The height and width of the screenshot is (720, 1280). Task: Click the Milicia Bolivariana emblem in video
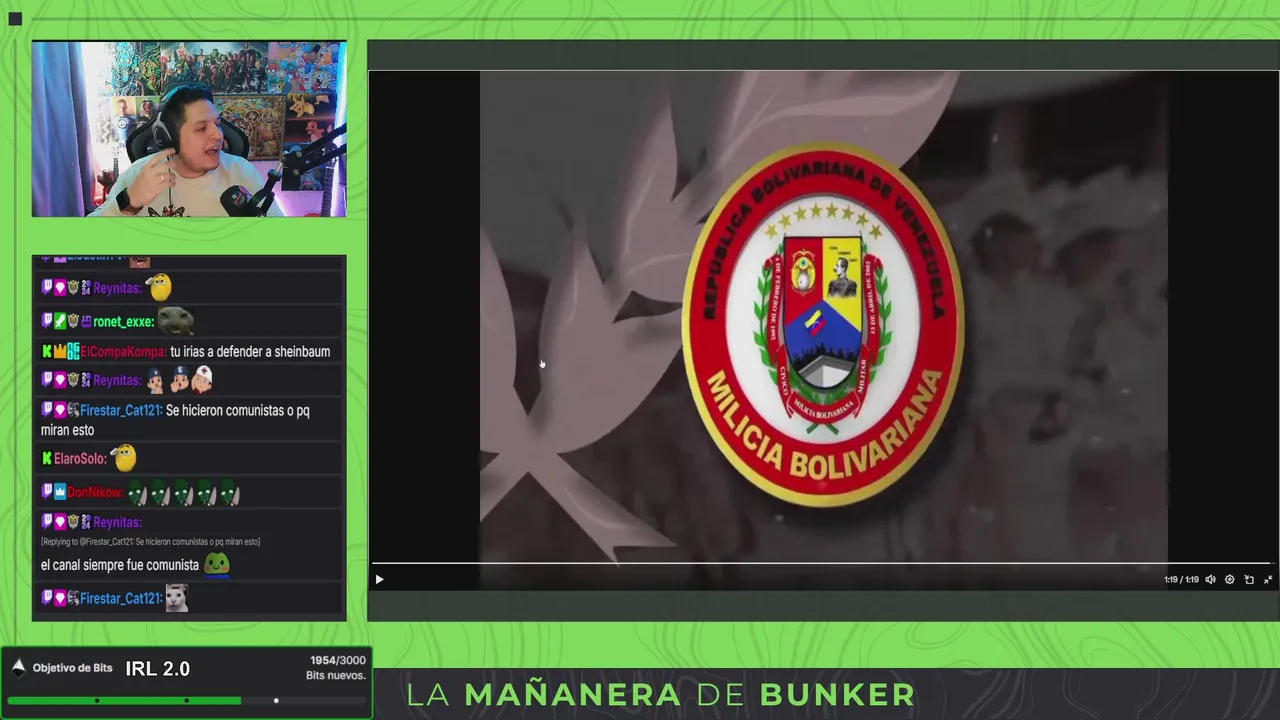point(822,323)
